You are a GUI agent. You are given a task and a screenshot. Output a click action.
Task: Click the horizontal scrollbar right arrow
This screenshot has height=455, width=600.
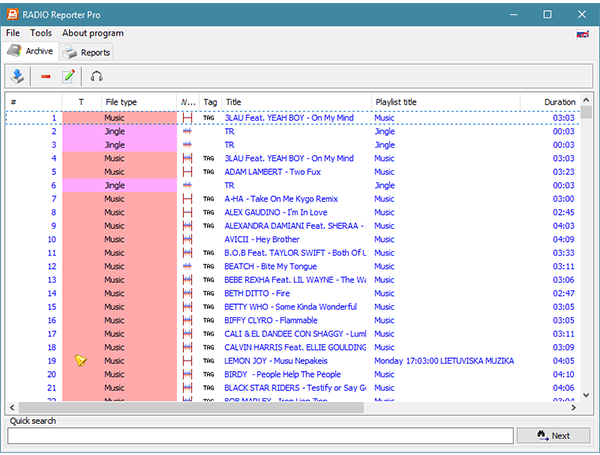[x=574, y=408]
